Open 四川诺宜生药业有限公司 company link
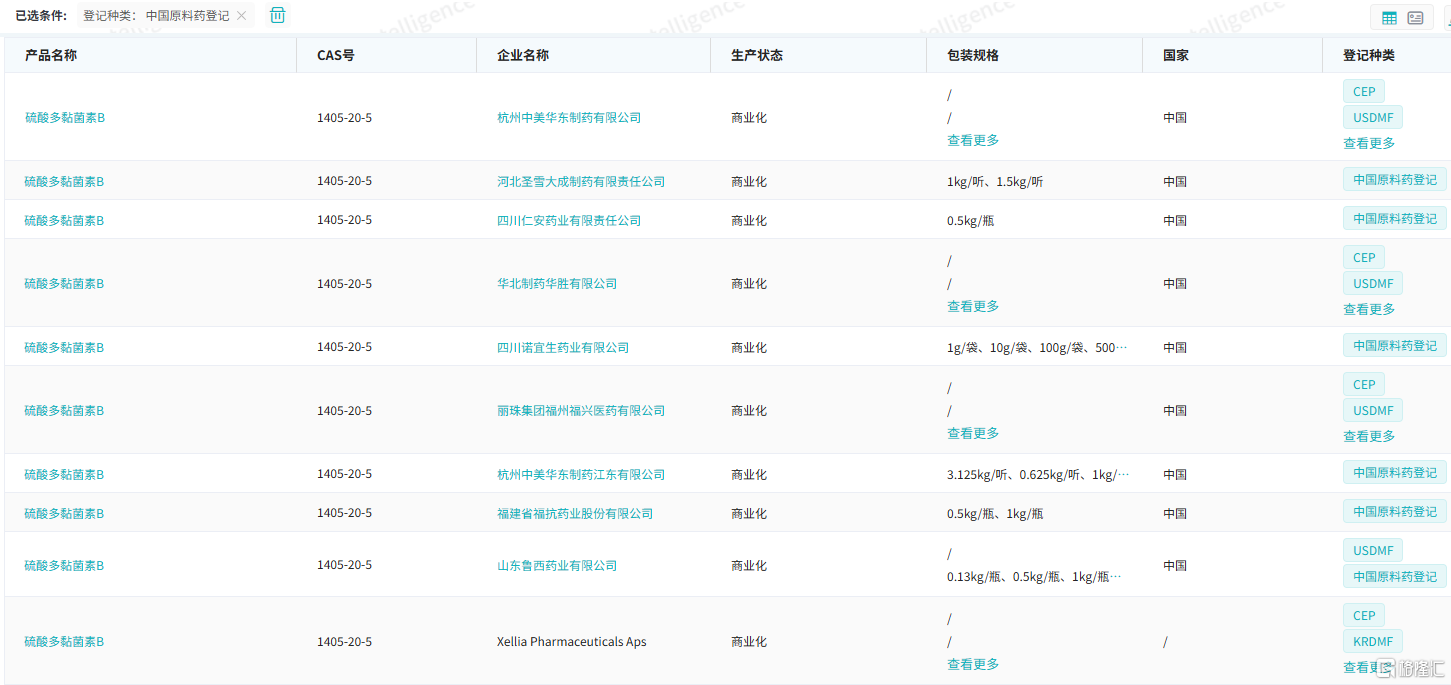 point(563,347)
